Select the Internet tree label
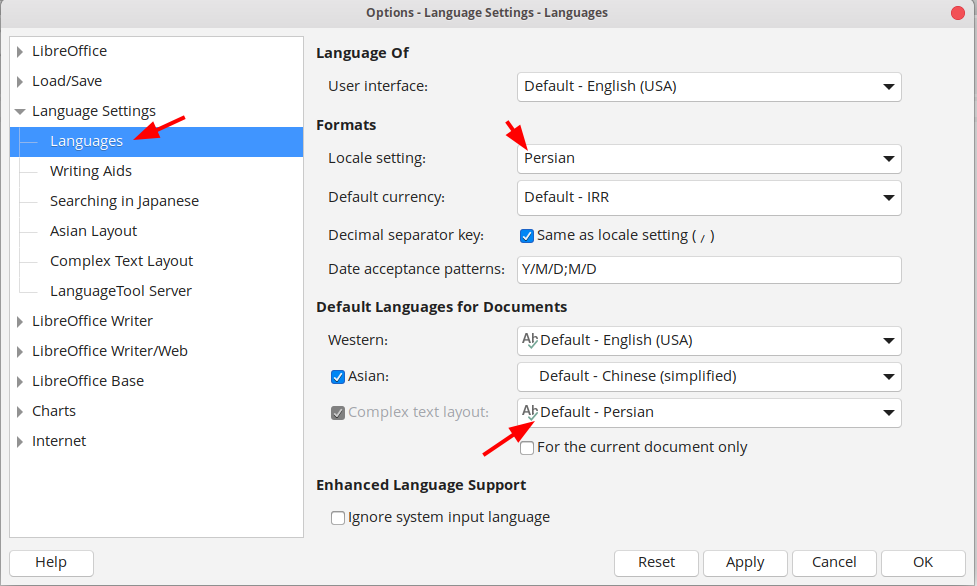The image size is (977, 586). 59,441
